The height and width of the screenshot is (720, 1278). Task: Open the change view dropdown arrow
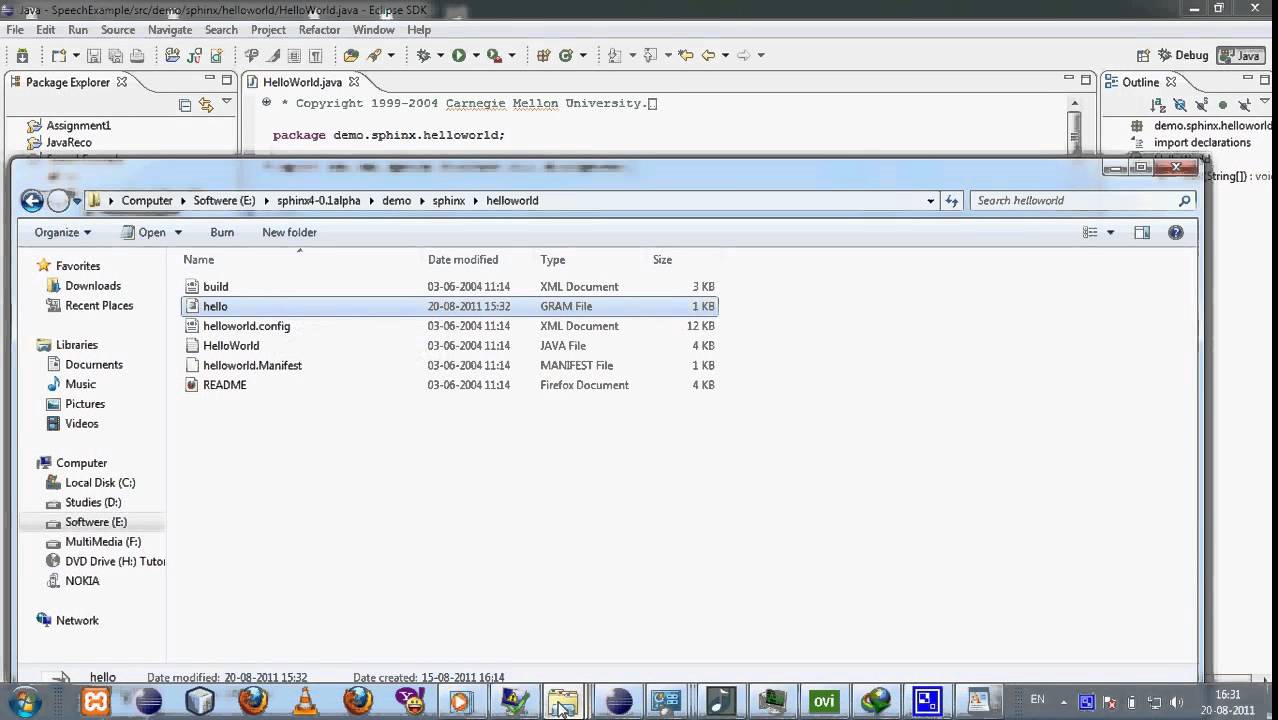point(1110,232)
